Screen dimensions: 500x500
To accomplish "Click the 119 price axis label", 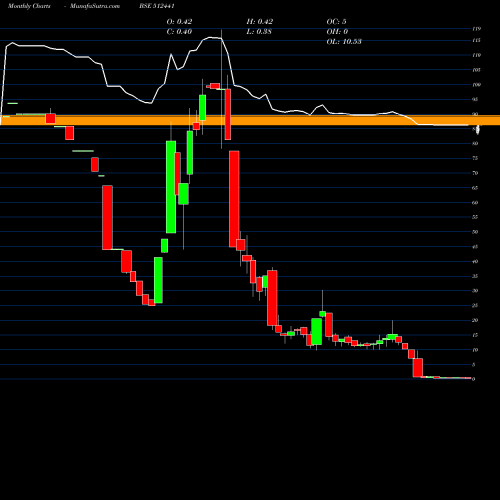I will tap(477, 29).
